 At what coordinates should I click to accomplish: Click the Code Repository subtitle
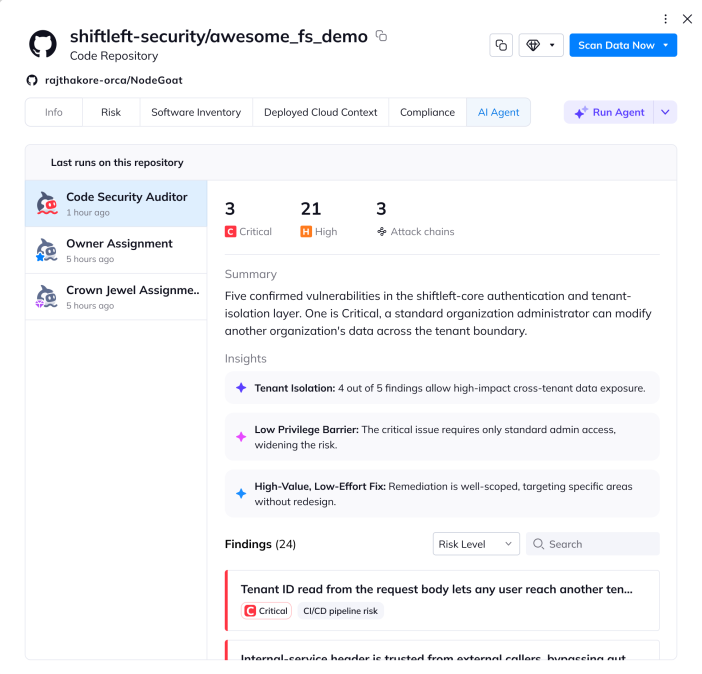114,56
